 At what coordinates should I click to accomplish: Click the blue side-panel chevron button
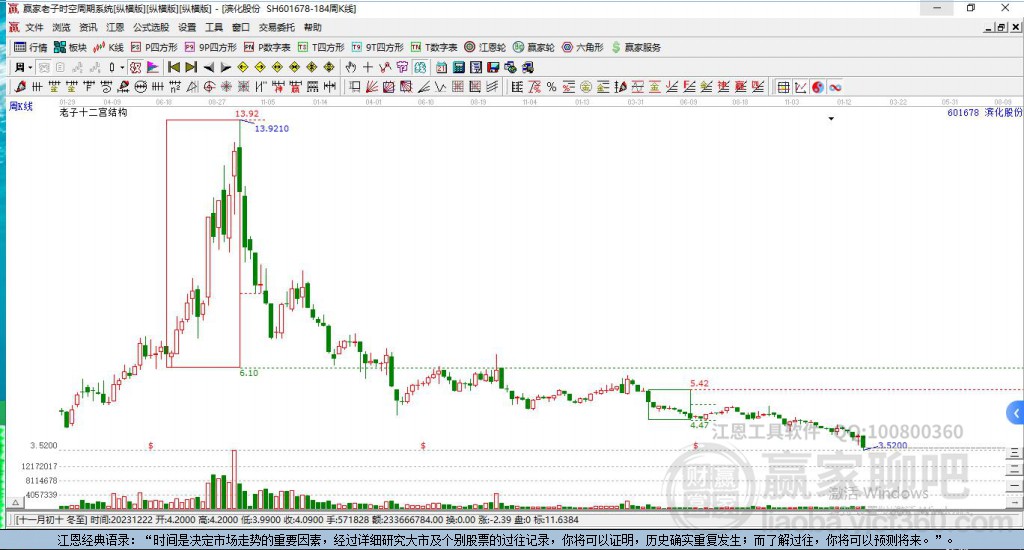click(x=1016, y=413)
